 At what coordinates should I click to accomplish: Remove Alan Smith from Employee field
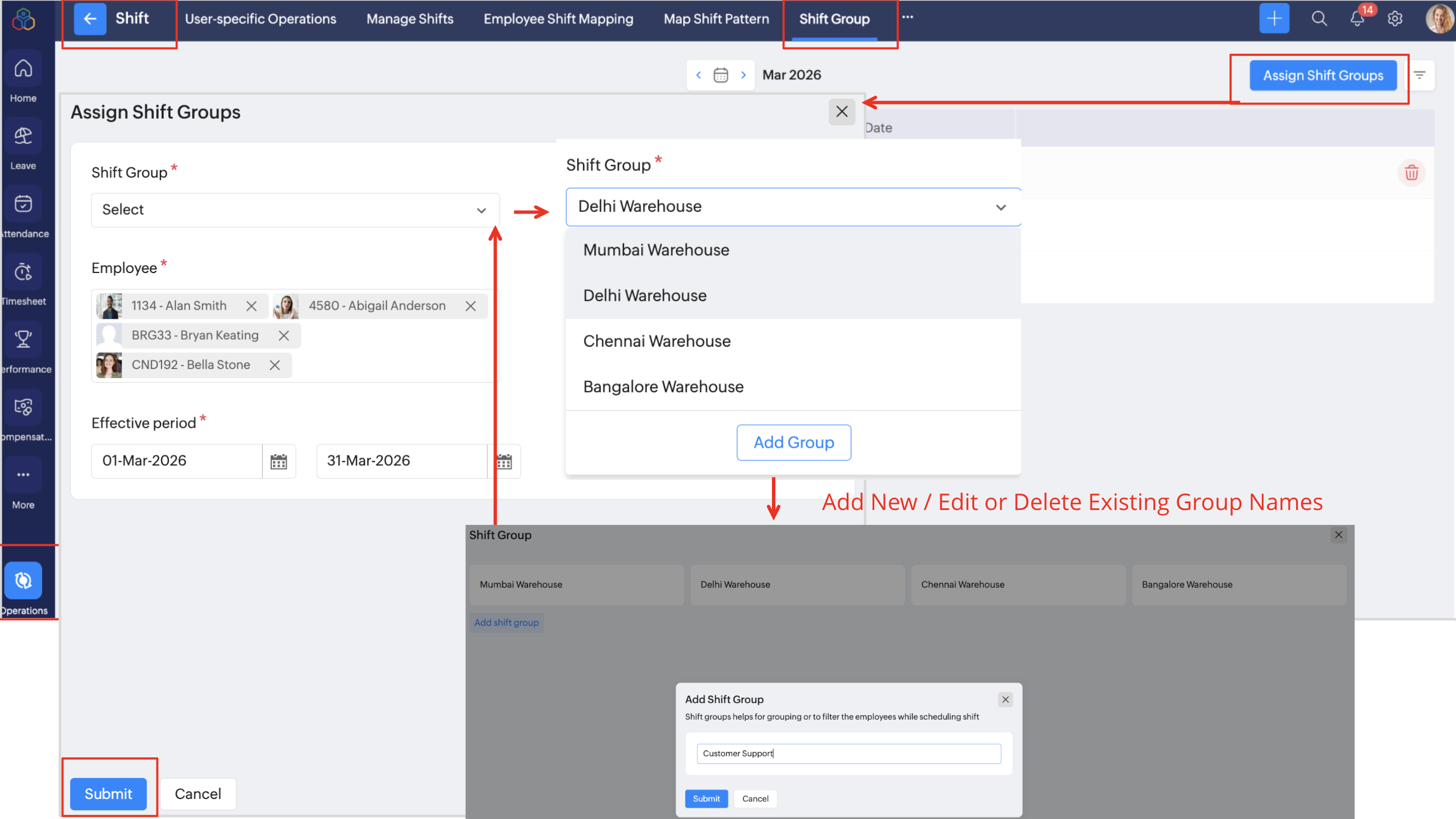click(251, 306)
